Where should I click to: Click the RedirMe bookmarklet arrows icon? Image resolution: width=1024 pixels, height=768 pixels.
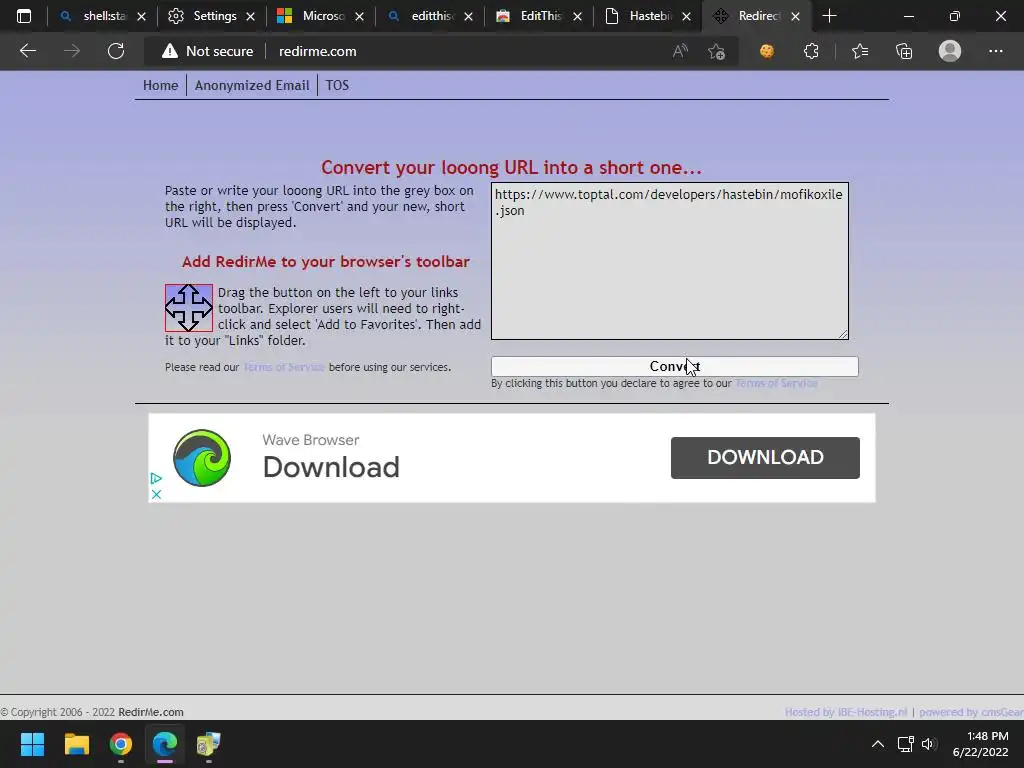(189, 308)
